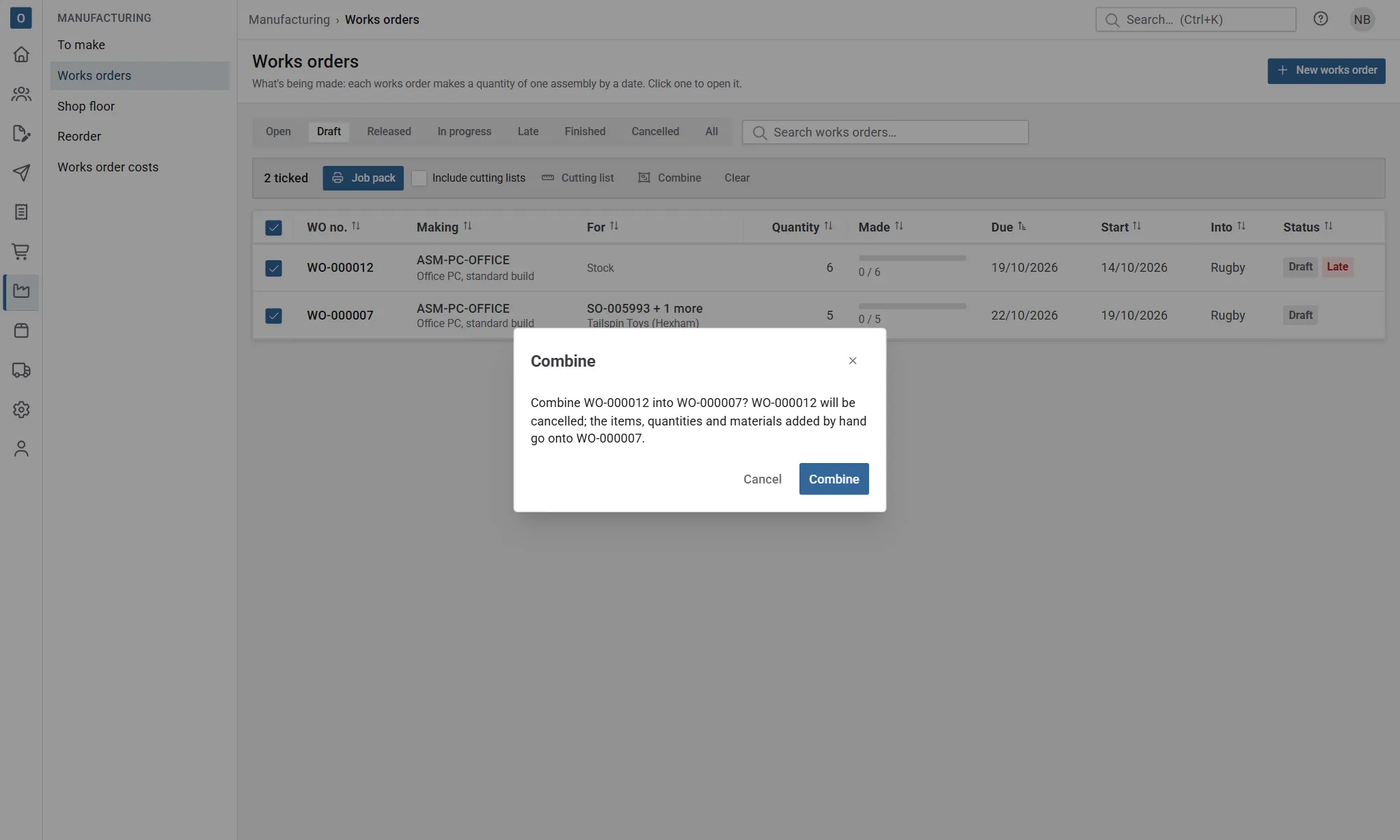Untick the WO-000007 row checkbox
Image resolution: width=1400 pixels, height=840 pixels.
point(273,316)
